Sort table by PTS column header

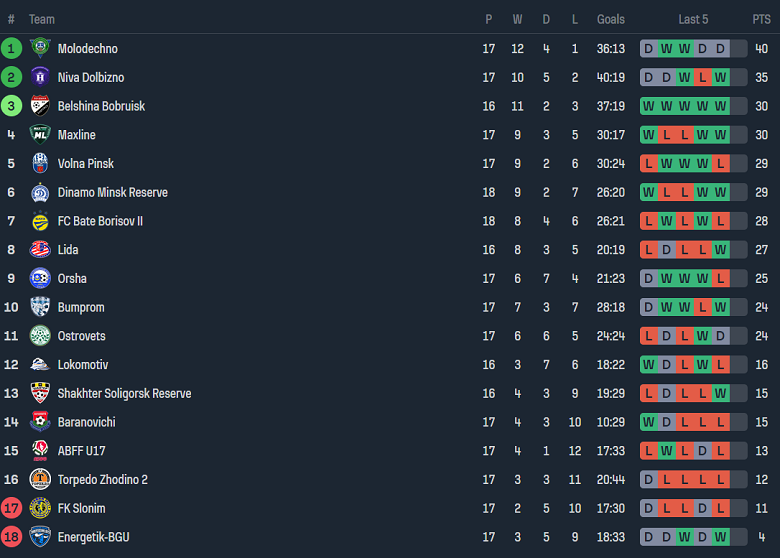tap(761, 19)
